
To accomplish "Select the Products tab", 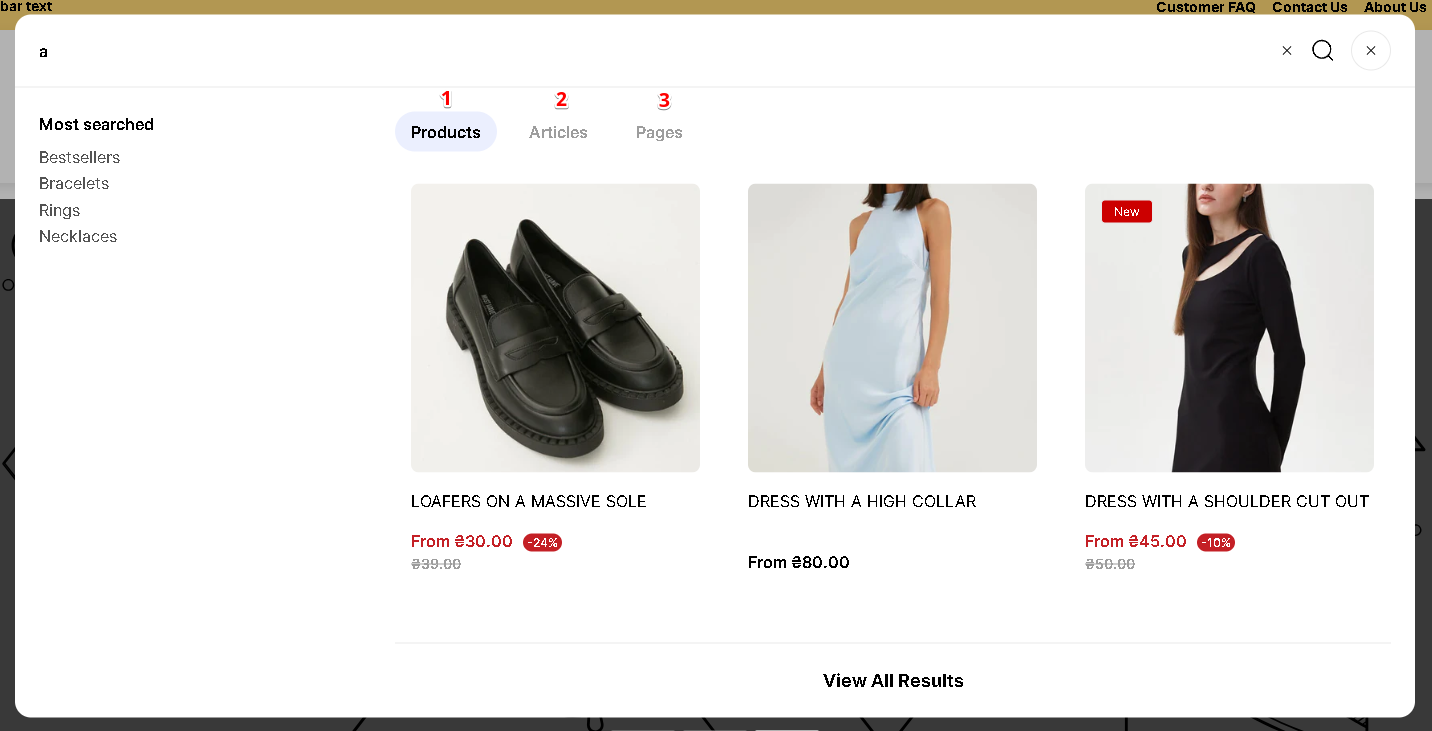I will pyautogui.click(x=446, y=132).
